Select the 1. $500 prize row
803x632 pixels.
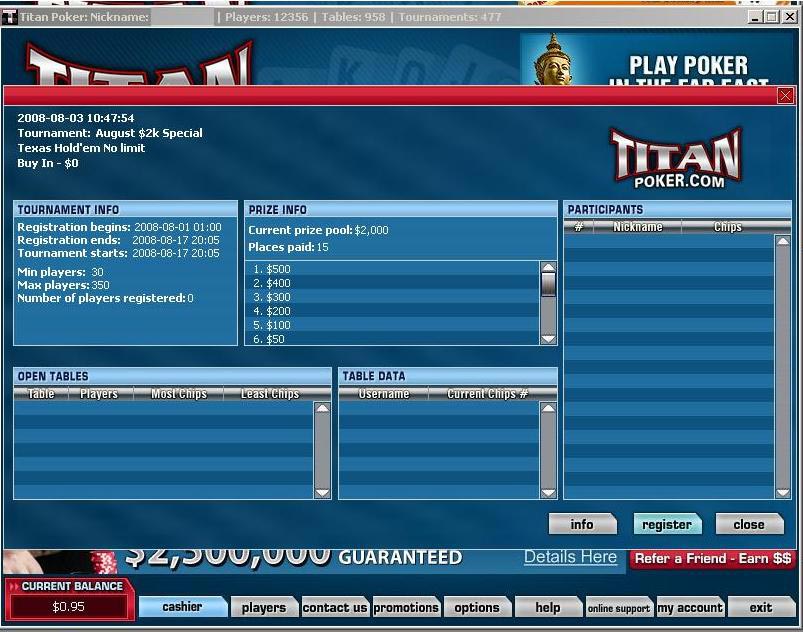[x=392, y=269]
